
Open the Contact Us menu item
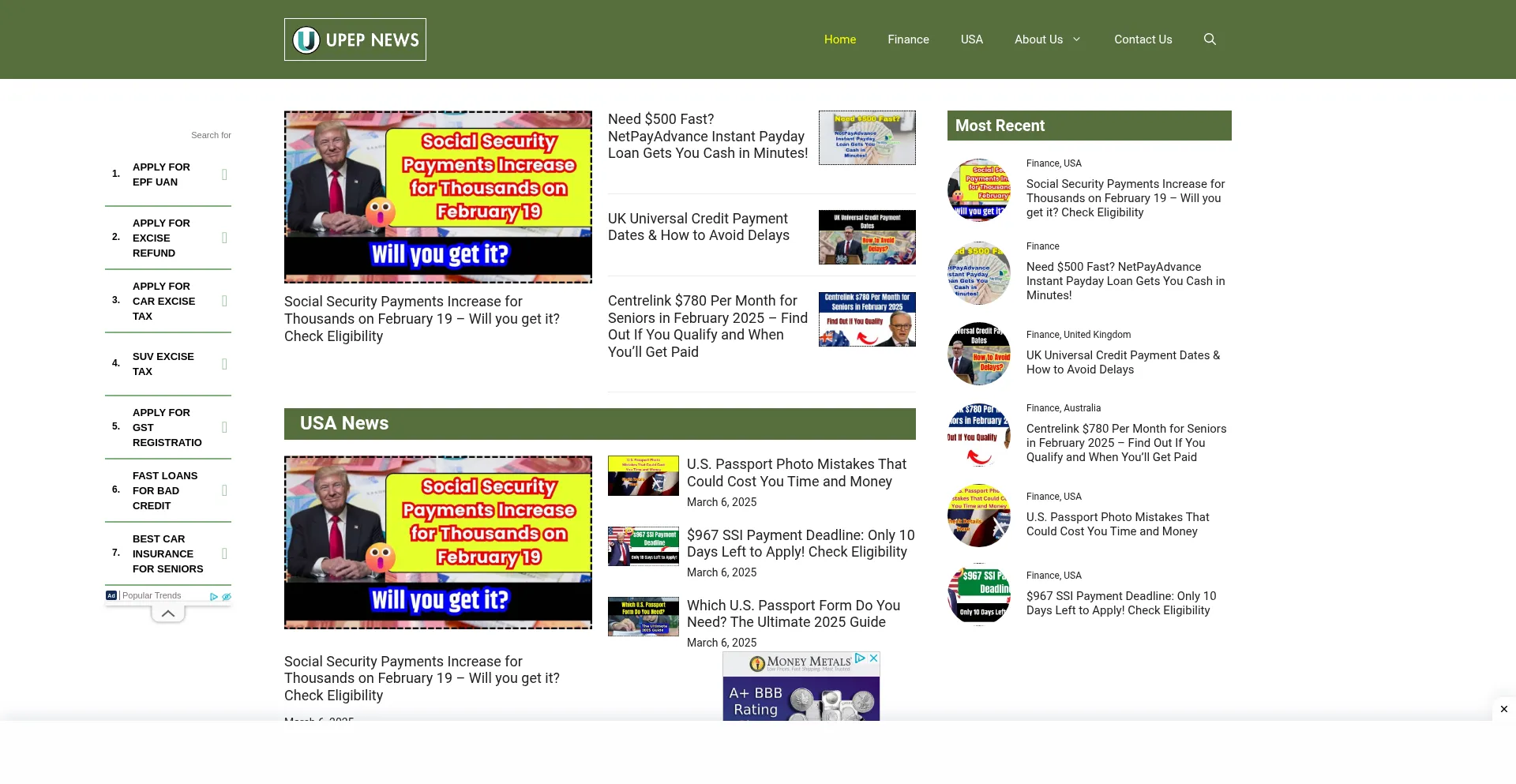pos(1143,39)
